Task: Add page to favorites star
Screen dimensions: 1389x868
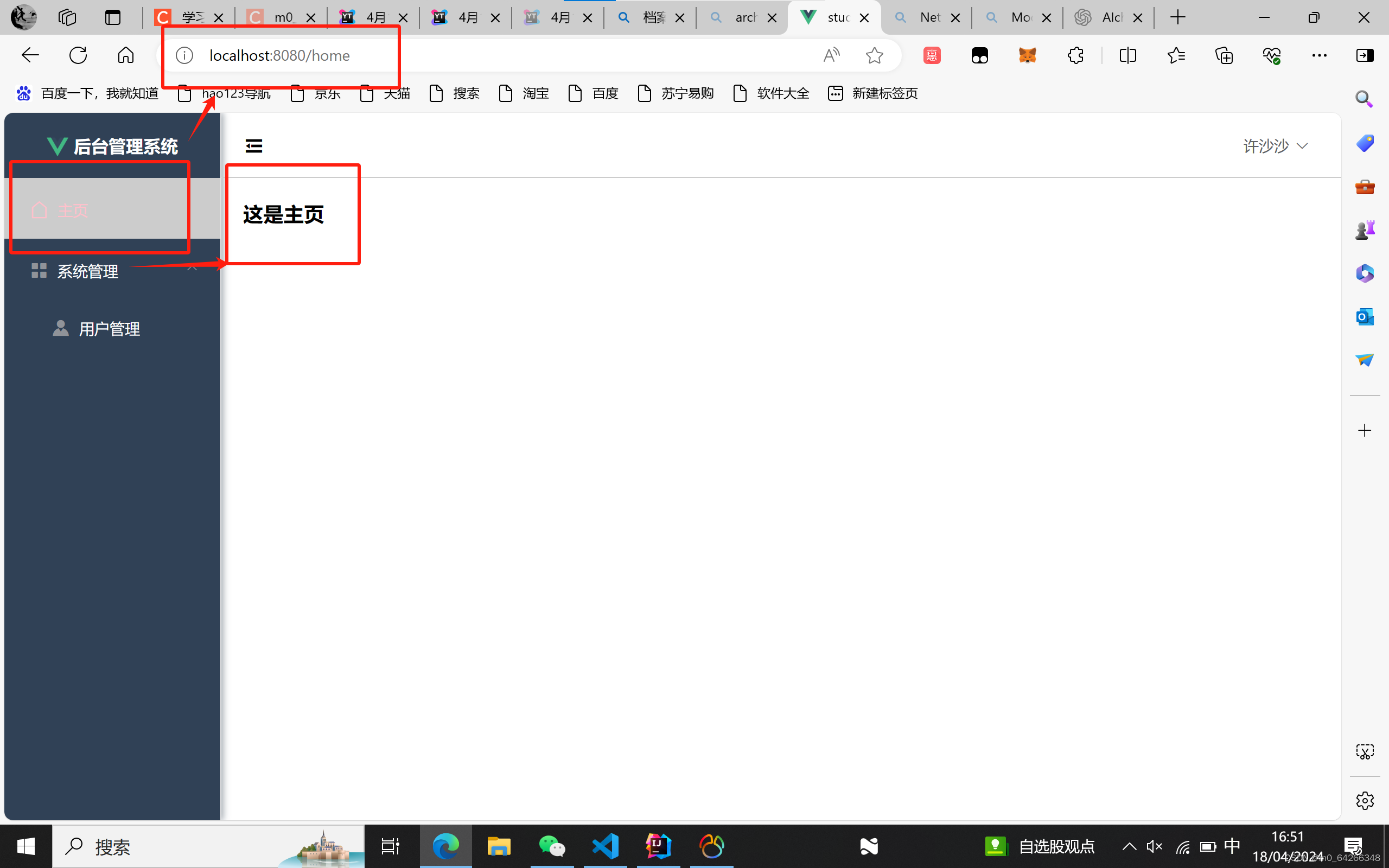Action: [x=874, y=56]
